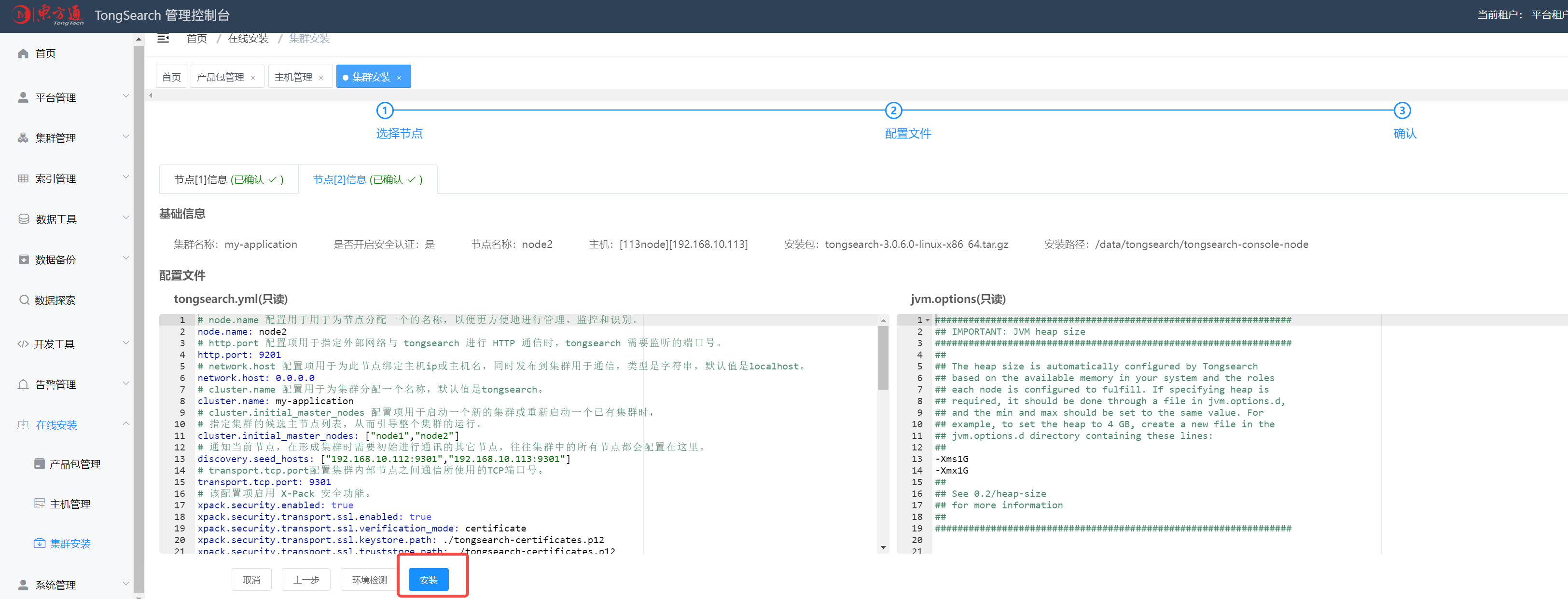Click 在线安装 breadcrumb link
This screenshot has height=599, width=1568.
(248, 38)
